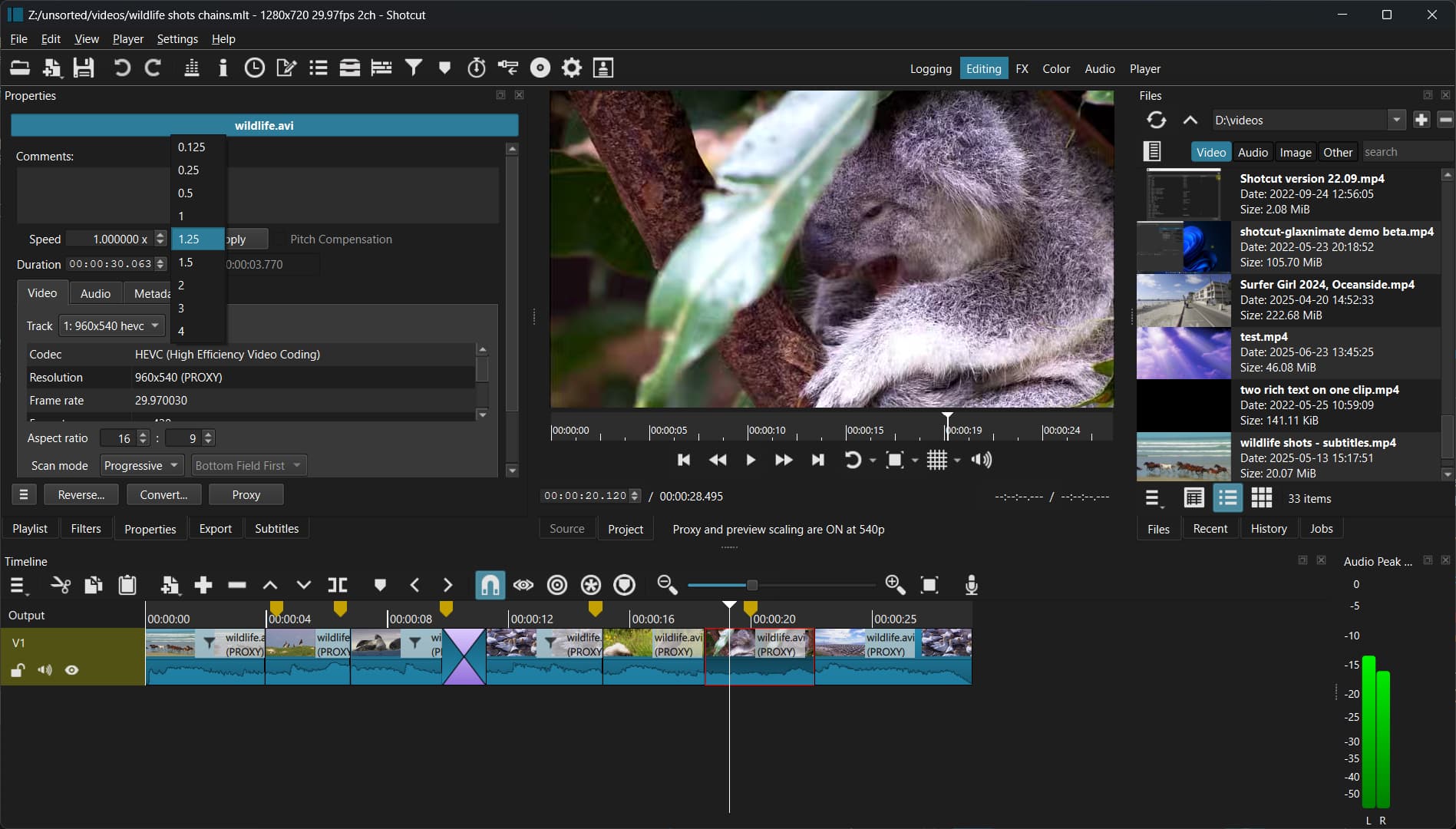Mute the V1 track audio

45,670
